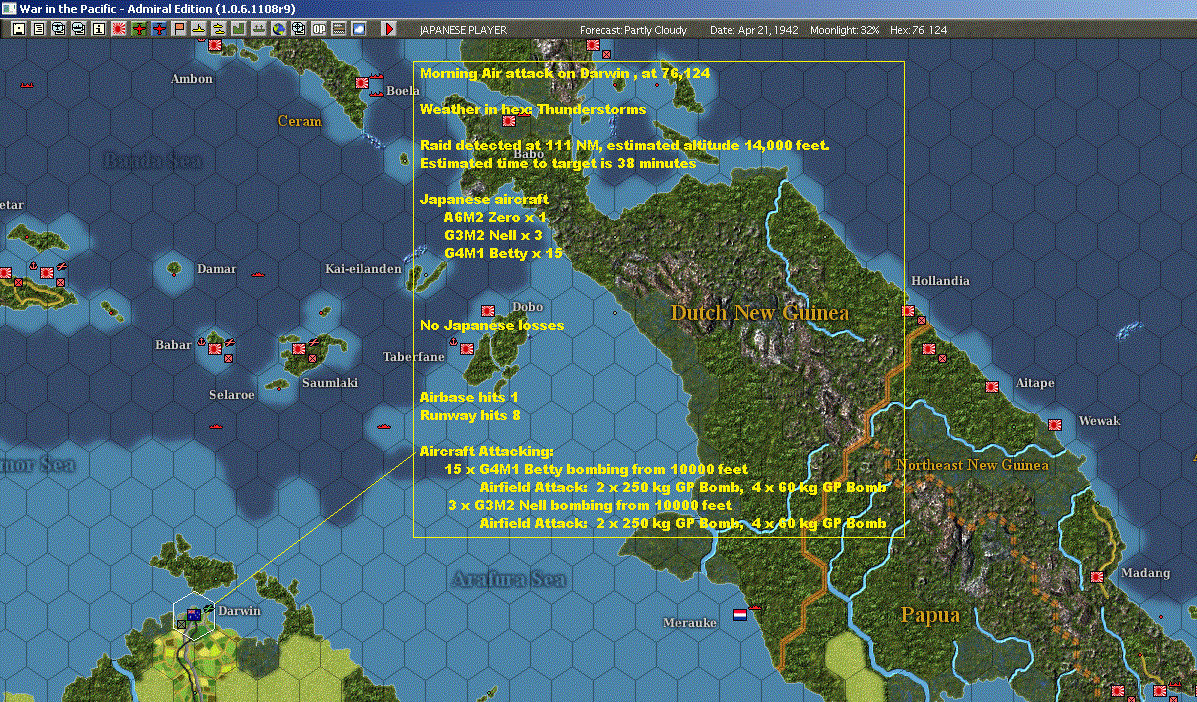The width and height of the screenshot is (1197, 702).
Task: Select the Australian flag at Darwin
Action: tap(194, 615)
